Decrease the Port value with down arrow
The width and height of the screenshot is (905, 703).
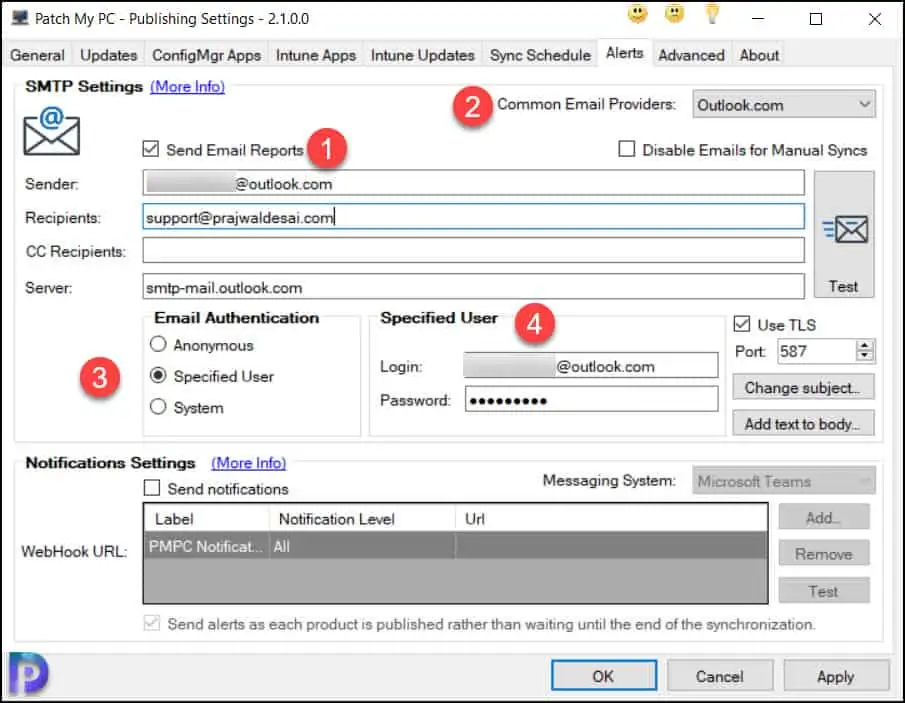pos(864,356)
